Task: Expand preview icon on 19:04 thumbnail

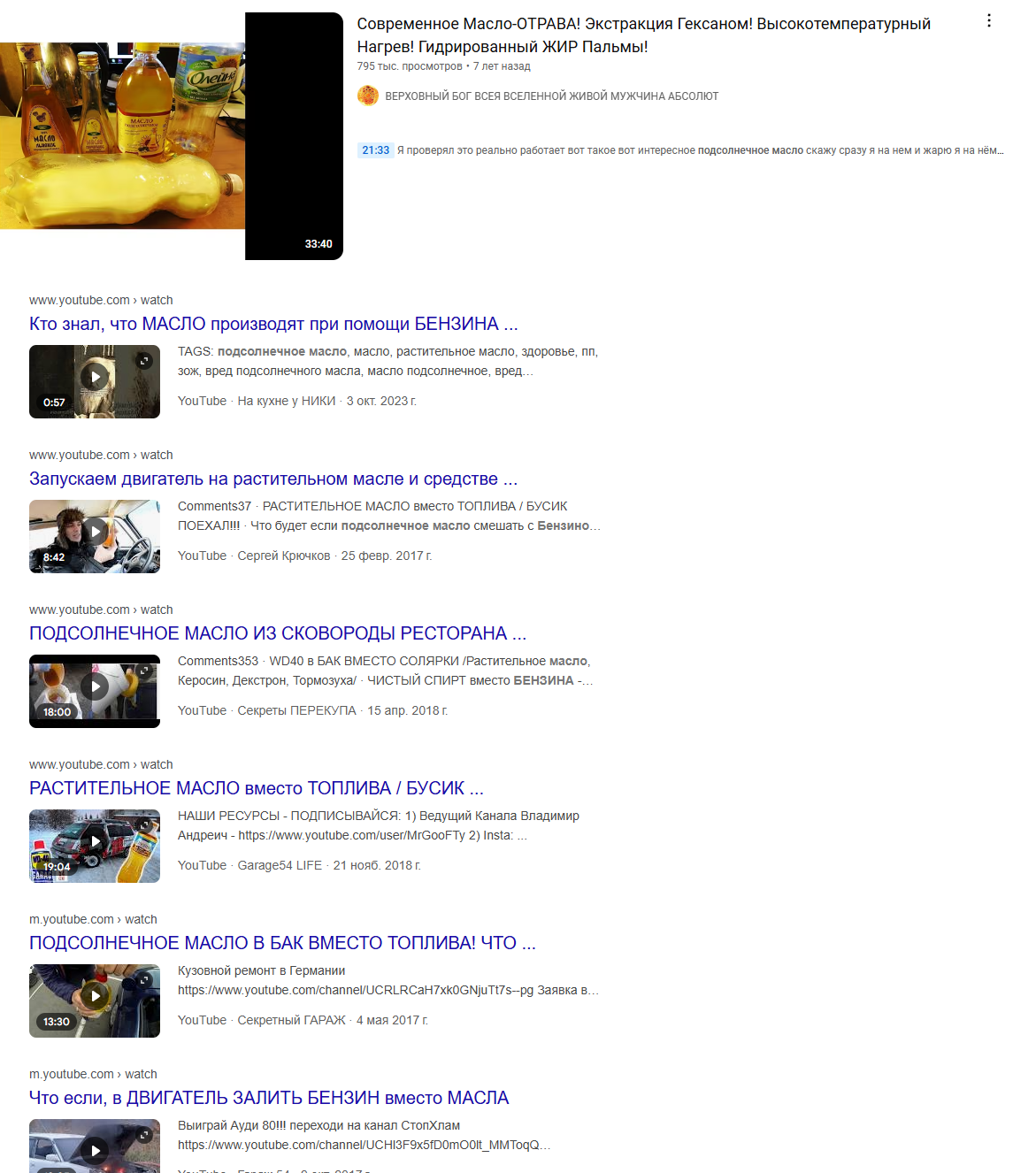Action: pyautogui.click(x=144, y=824)
